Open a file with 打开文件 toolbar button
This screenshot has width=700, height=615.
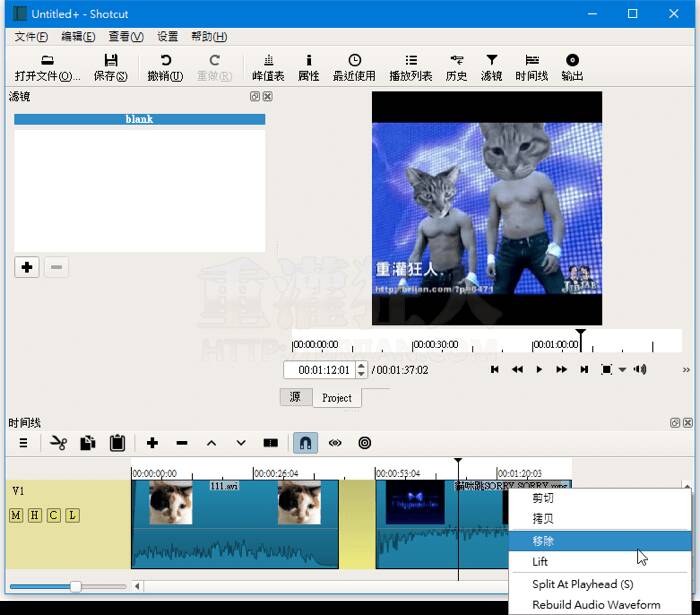tap(47, 67)
